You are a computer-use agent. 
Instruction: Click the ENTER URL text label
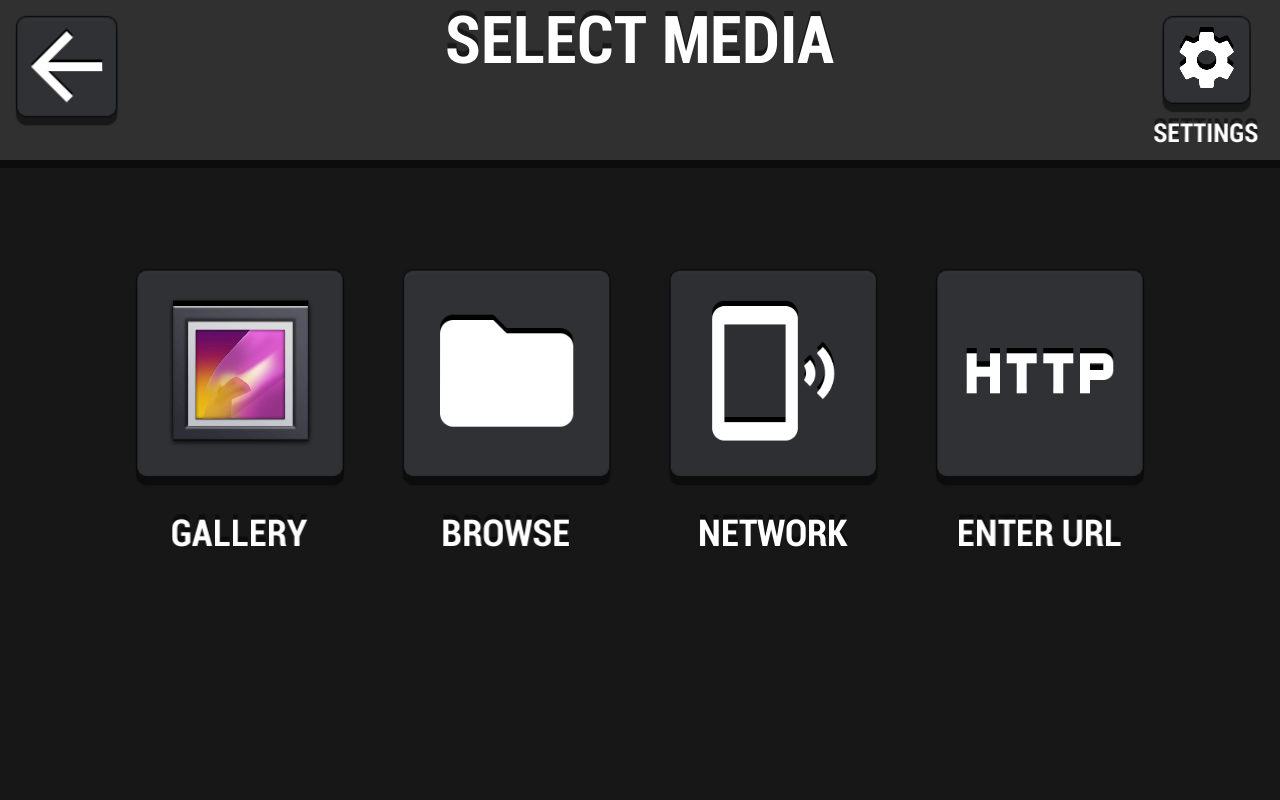click(x=1039, y=533)
